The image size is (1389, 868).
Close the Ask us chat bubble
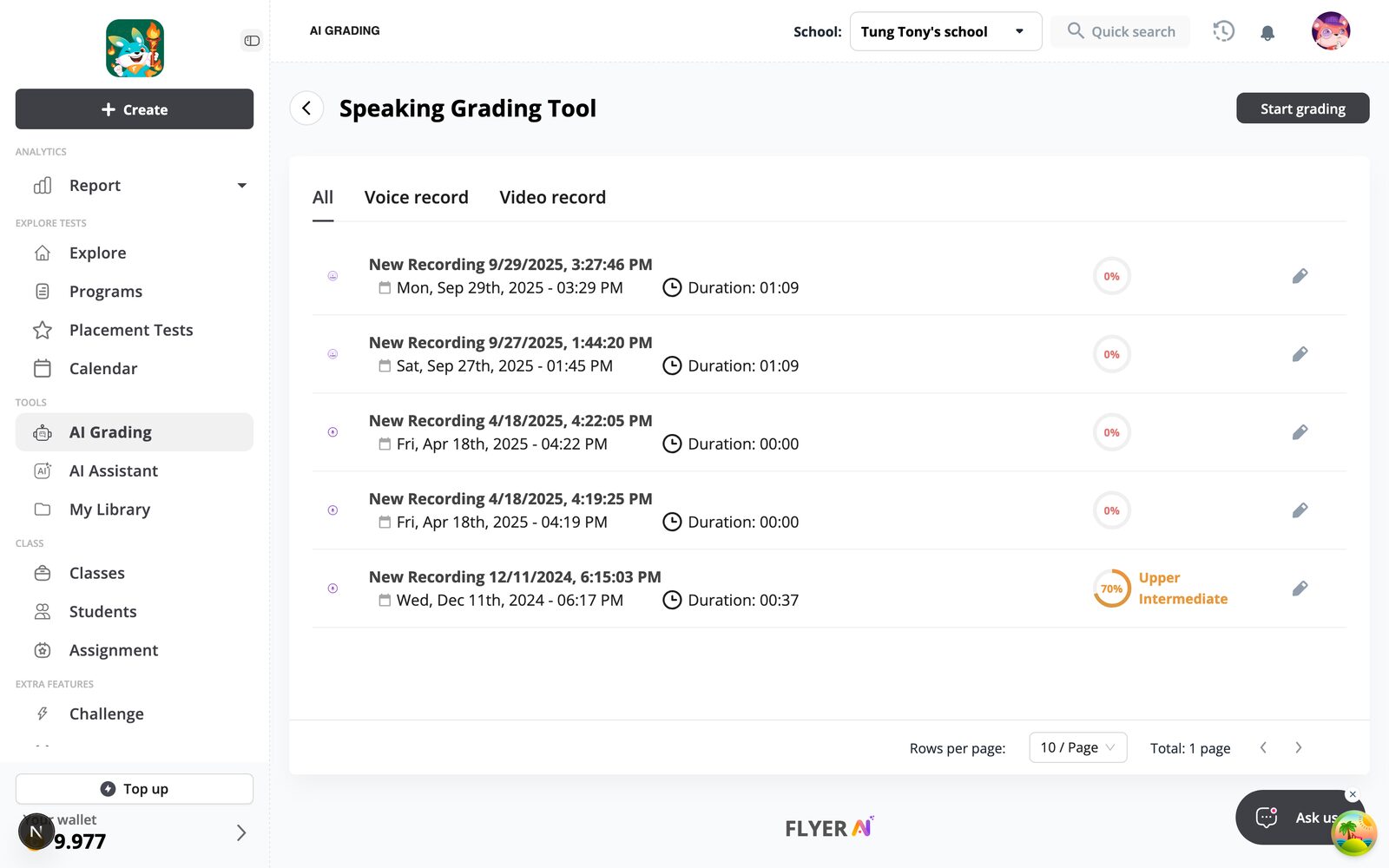click(1352, 794)
